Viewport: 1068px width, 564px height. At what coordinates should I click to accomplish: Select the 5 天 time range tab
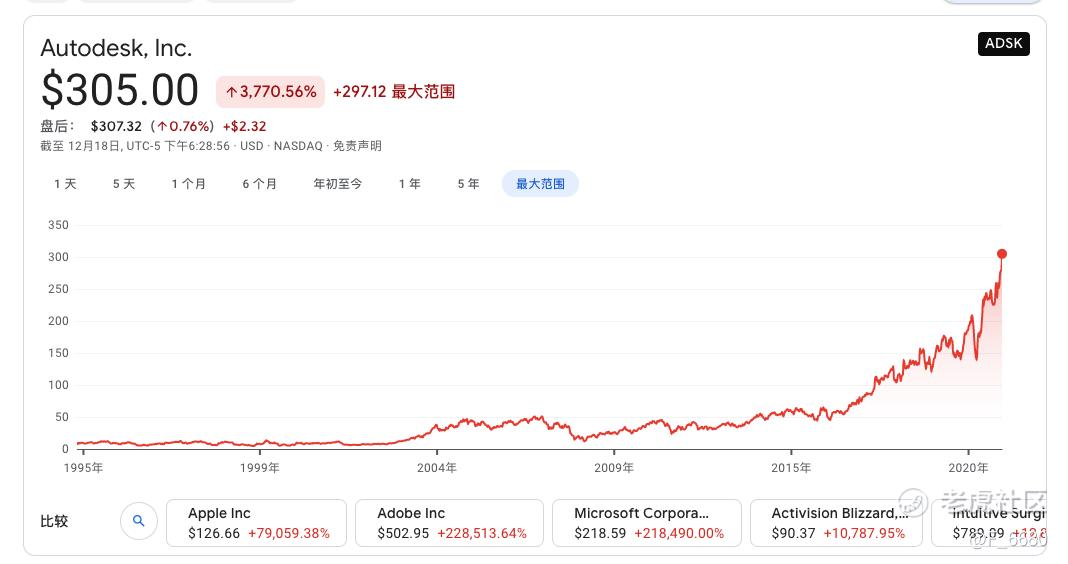pyautogui.click(x=124, y=184)
